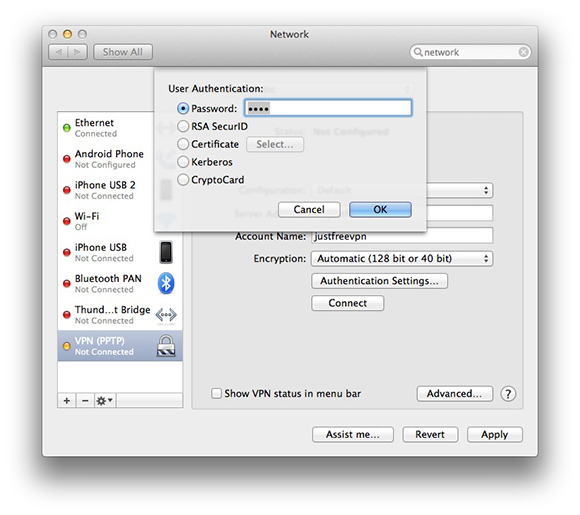Click Android Phone red status dot

coord(67,159)
